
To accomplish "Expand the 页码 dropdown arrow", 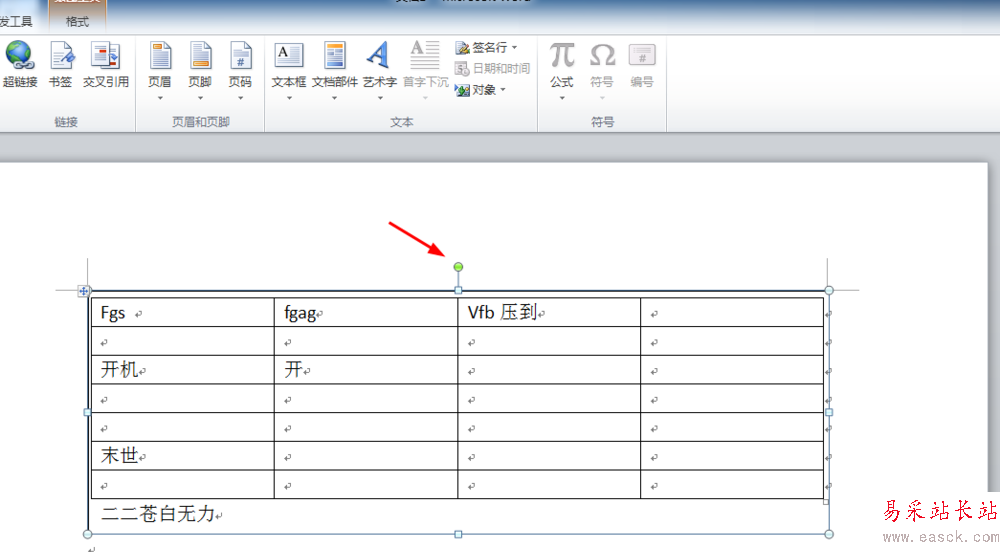I will 240,98.
